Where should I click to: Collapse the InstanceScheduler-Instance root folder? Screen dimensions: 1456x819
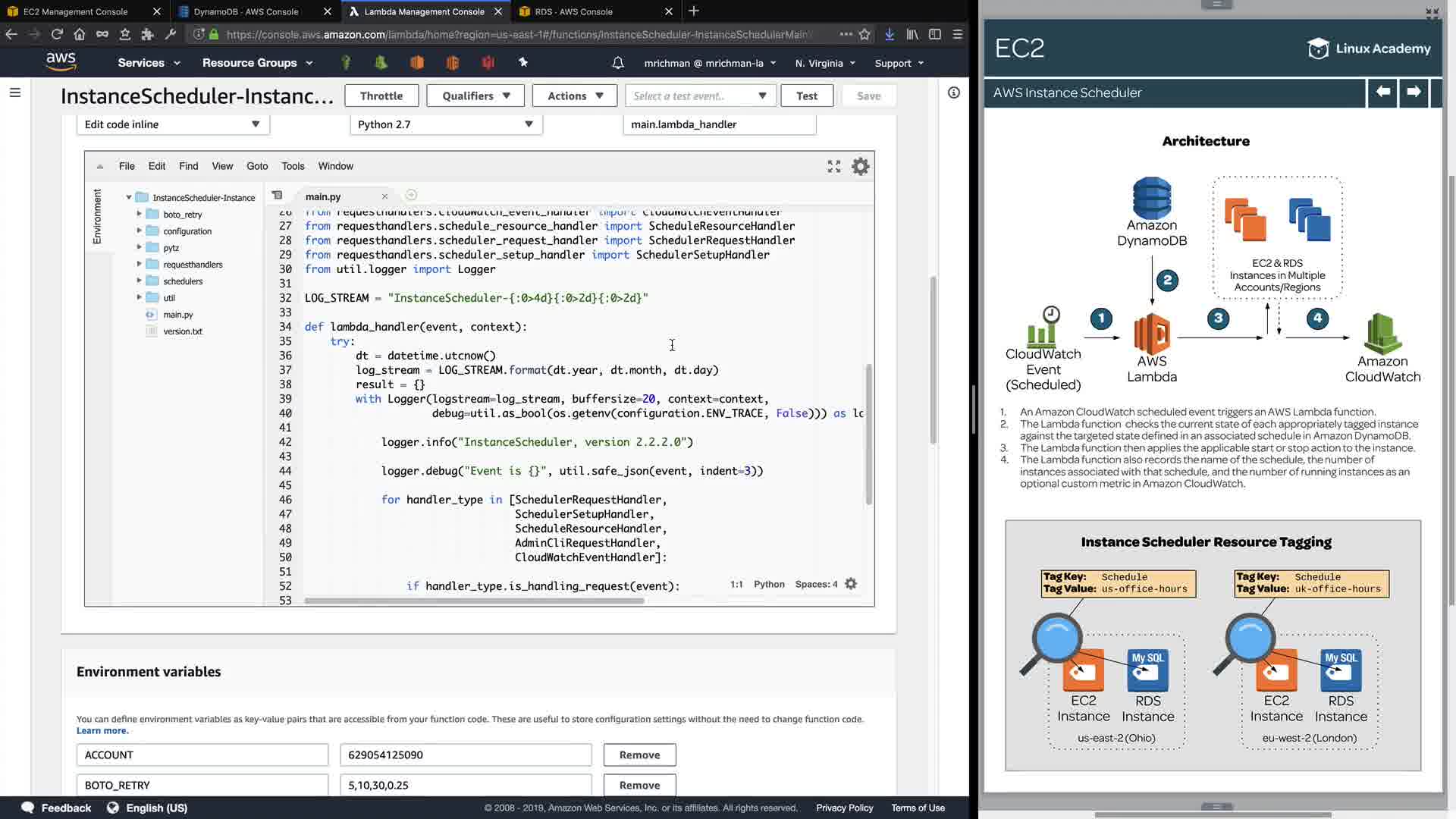click(x=129, y=197)
